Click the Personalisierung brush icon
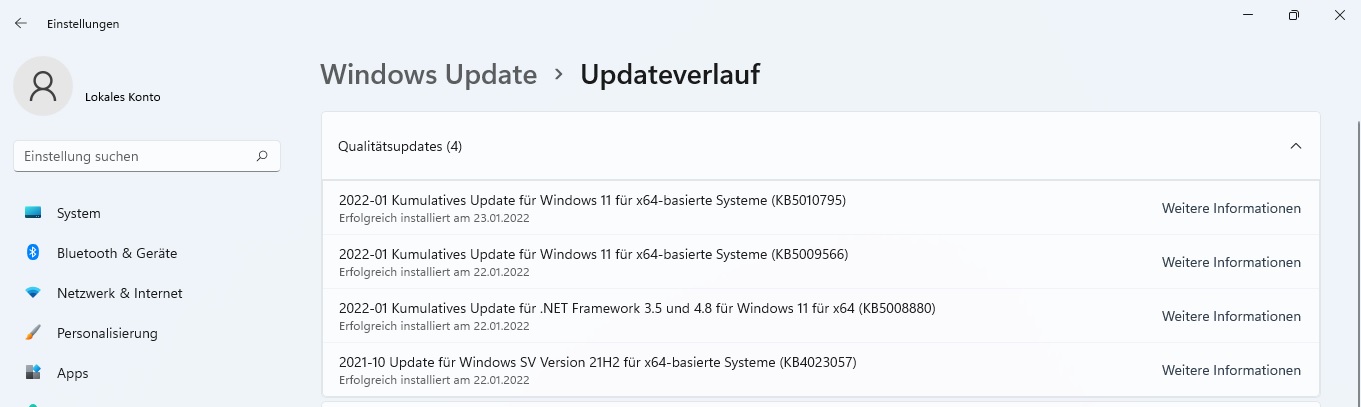1361x407 pixels. (x=33, y=333)
